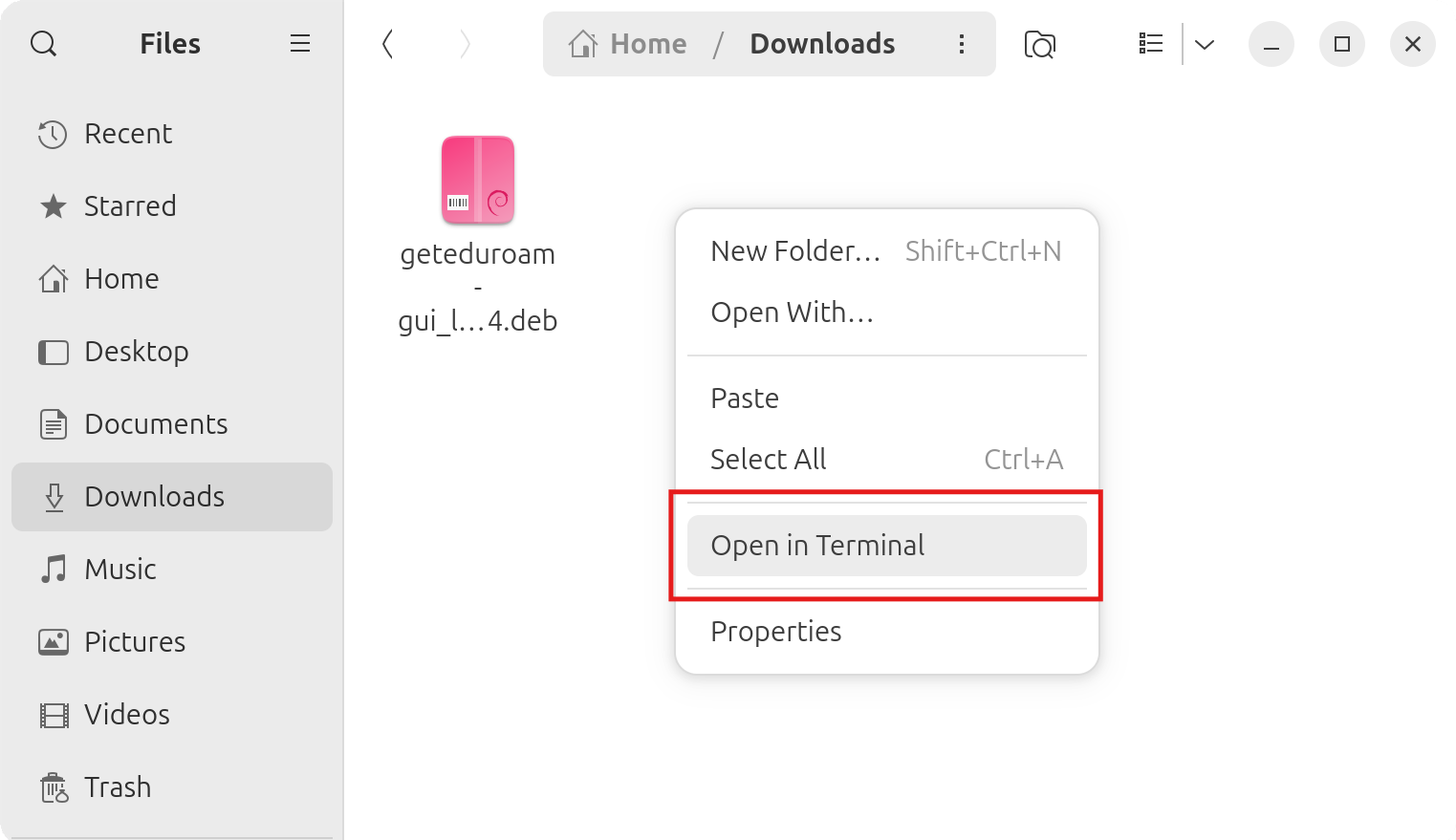This screenshot has width=1456, height=840.
Task: Click Open With… menu entry
Action: coord(793,312)
